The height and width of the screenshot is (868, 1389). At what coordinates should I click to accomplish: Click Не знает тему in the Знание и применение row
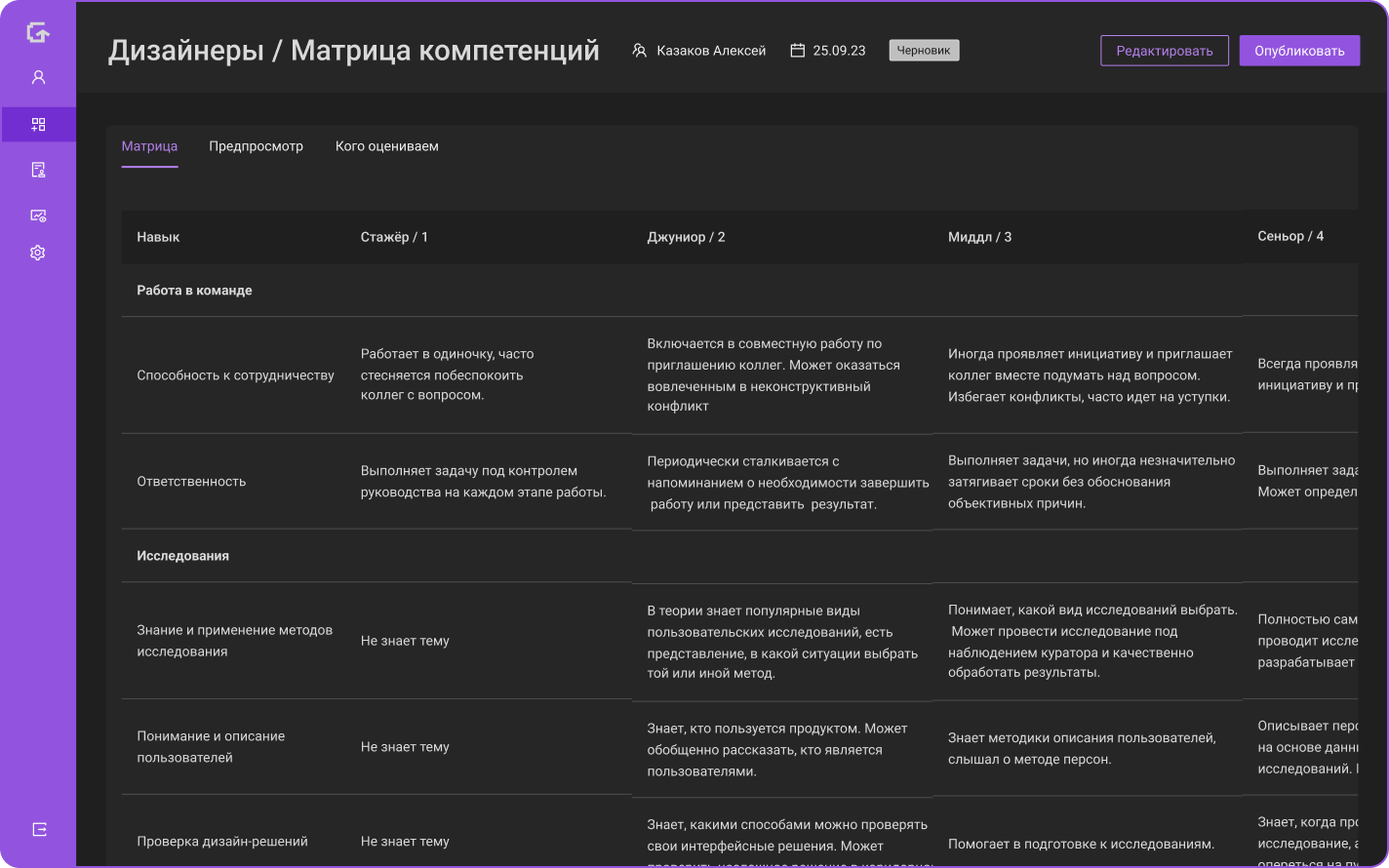[x=405, y=641]
